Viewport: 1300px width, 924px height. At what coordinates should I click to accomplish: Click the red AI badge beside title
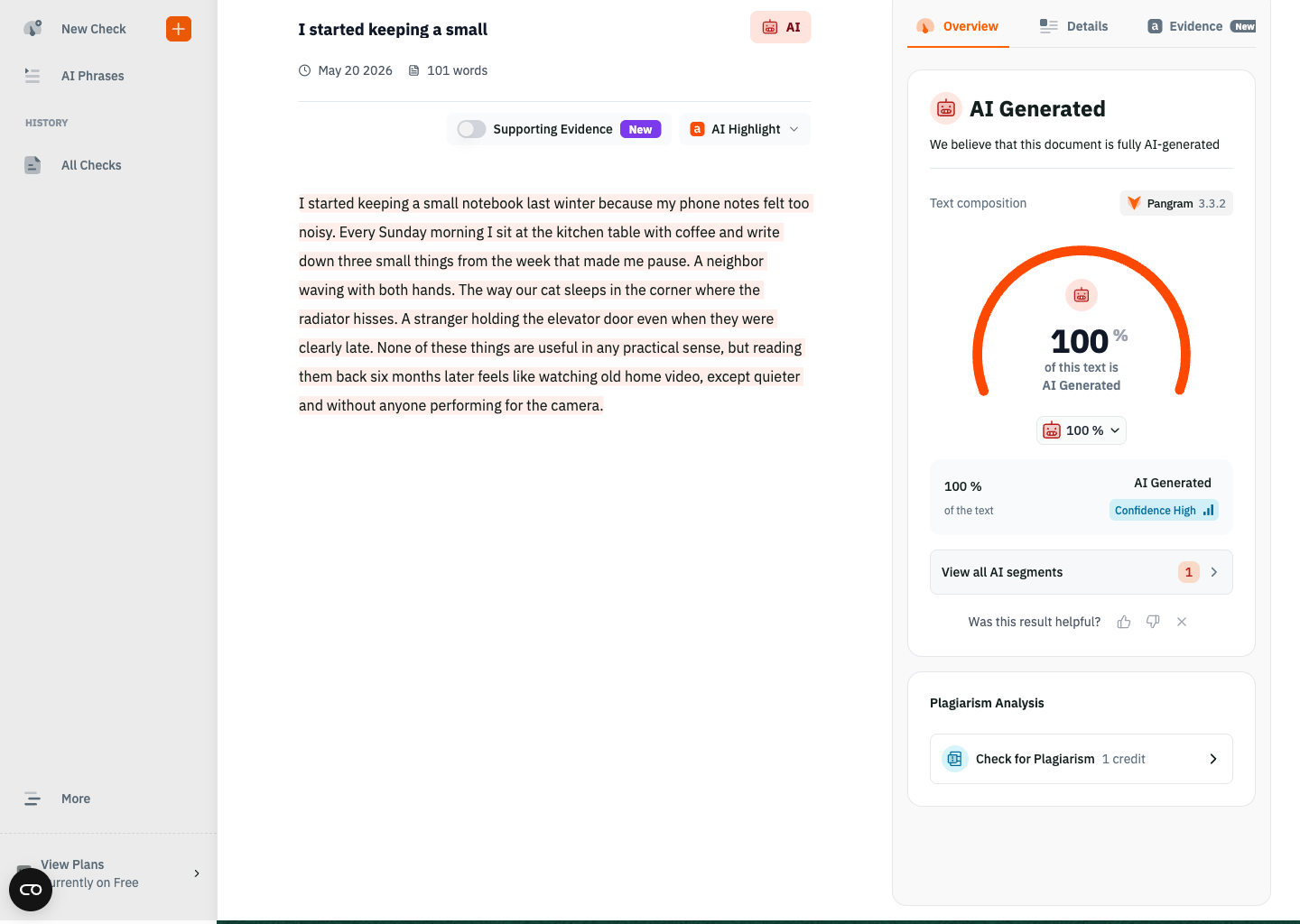(x=781, y=27)
